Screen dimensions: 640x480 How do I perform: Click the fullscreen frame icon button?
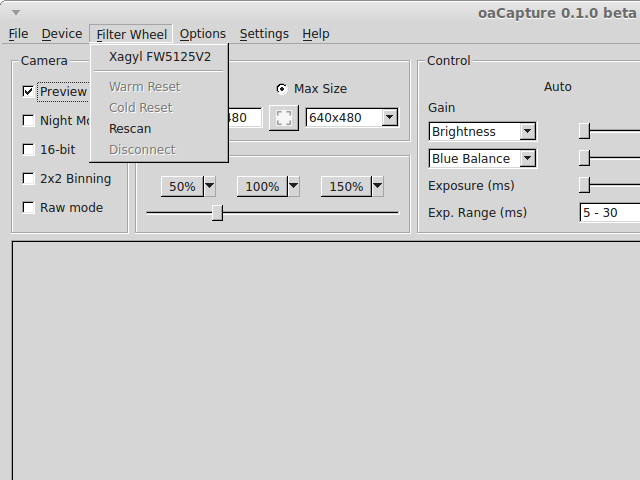[x=284, y=118]
